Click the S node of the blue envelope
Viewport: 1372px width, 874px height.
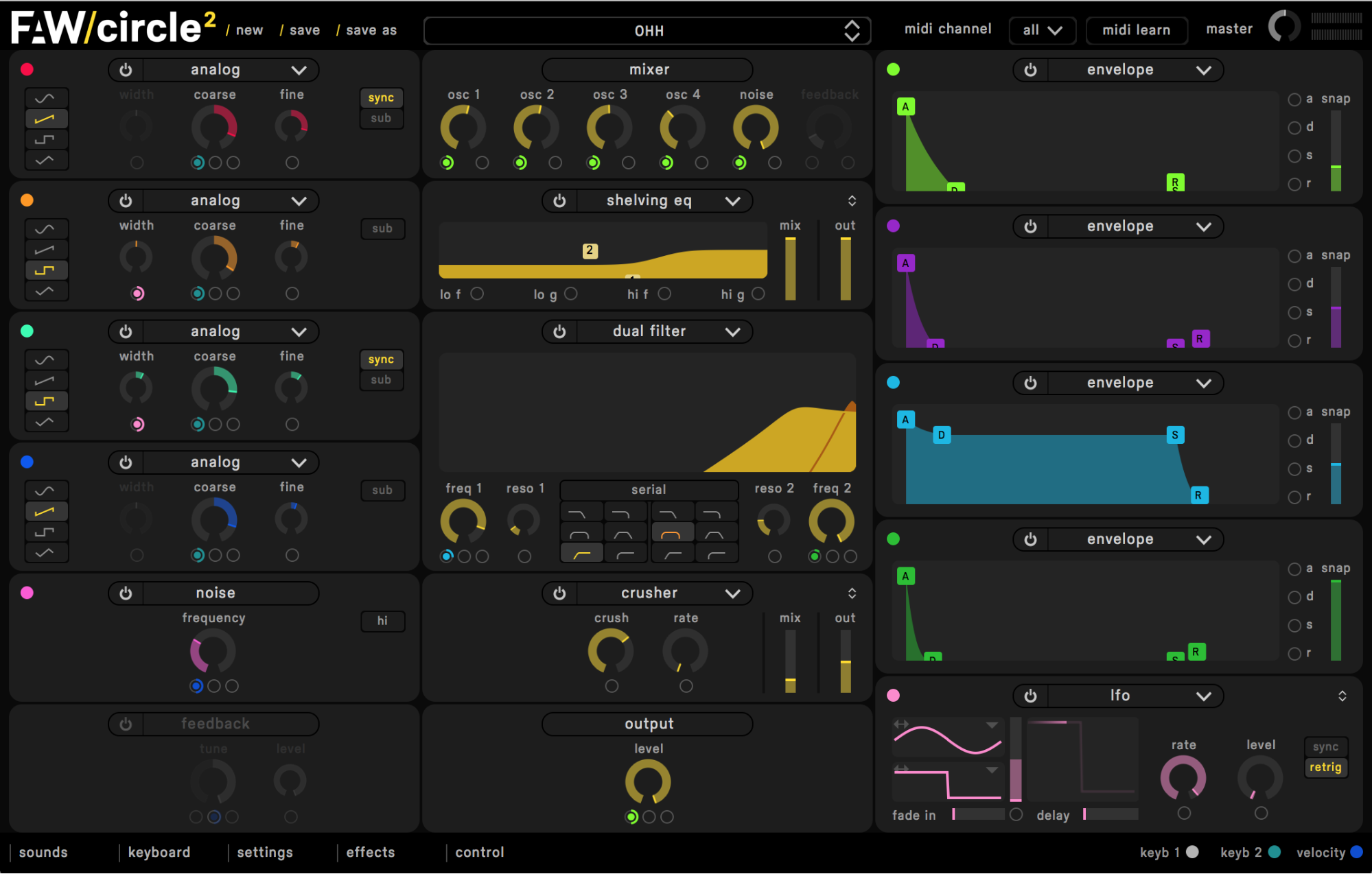point(1175,435)
